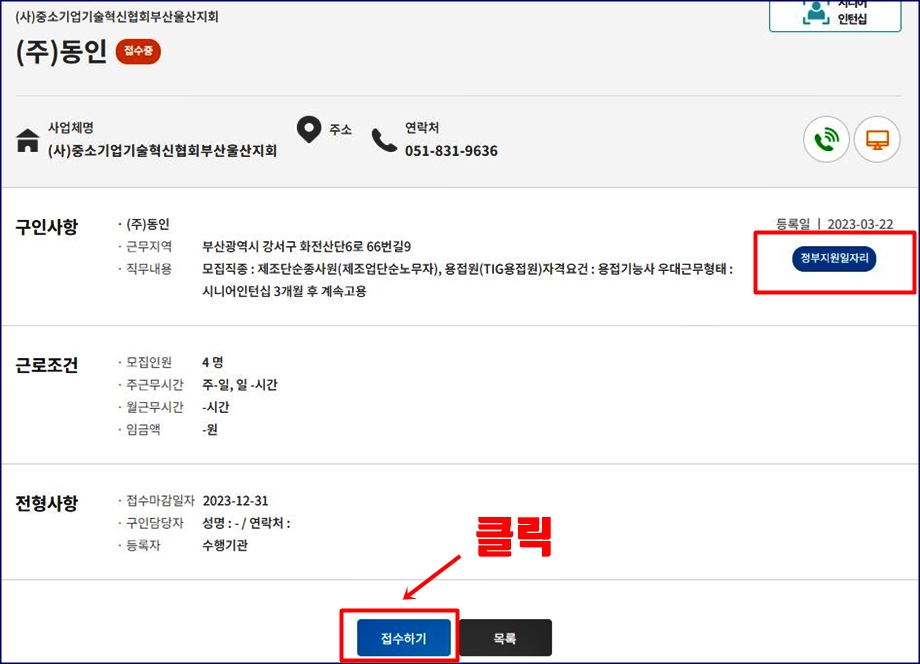Click the orange monitor screen icon

tap(877, 139)
